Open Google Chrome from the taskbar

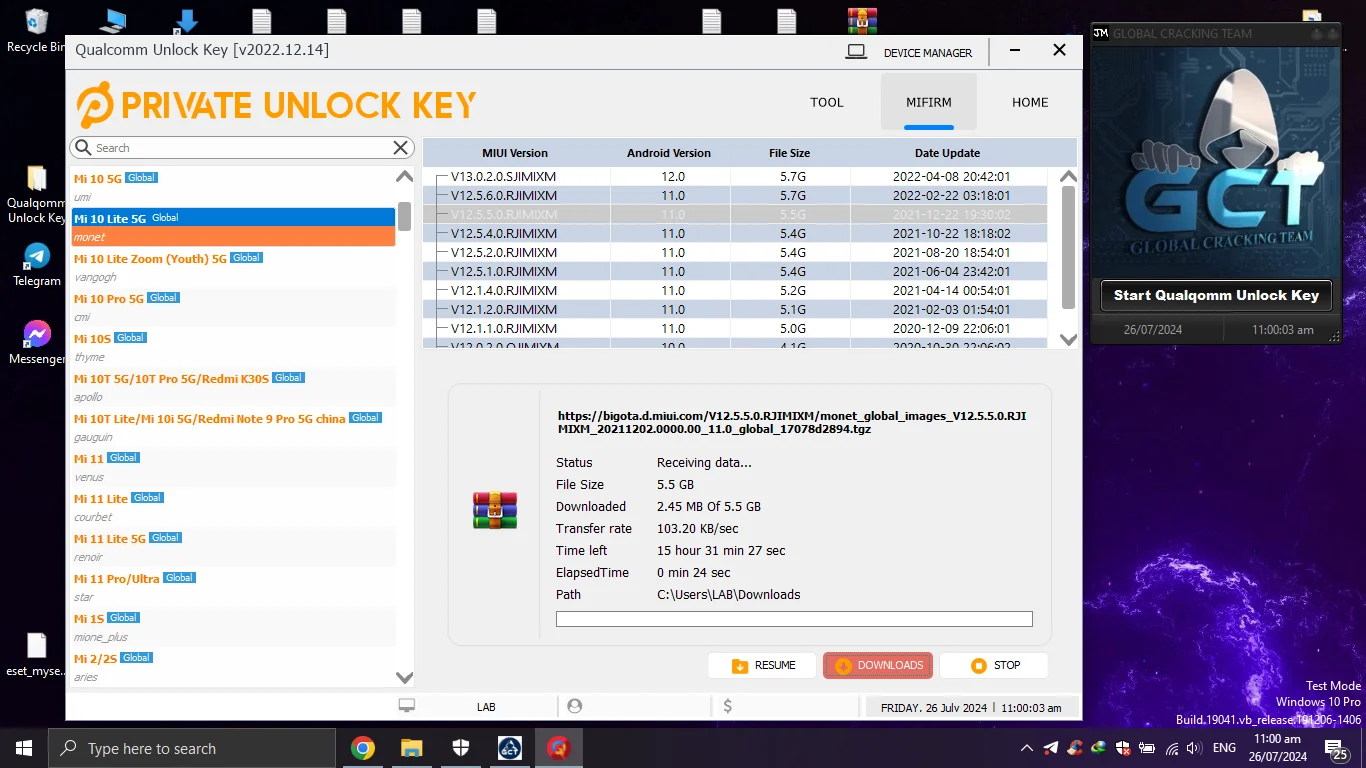pyautogui.click(x=362, y=748)
